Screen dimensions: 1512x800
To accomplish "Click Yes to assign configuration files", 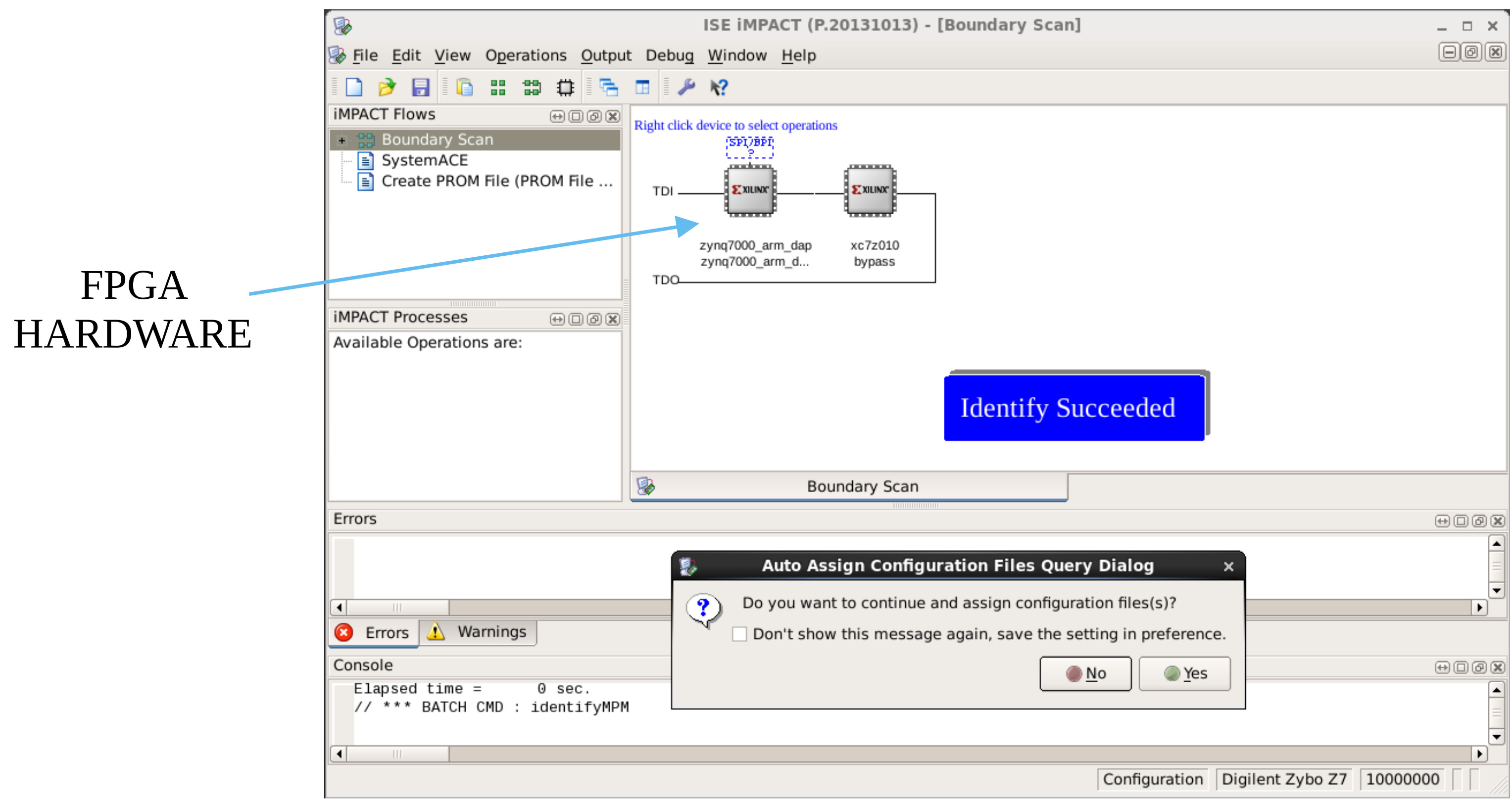I will 1184,673.
